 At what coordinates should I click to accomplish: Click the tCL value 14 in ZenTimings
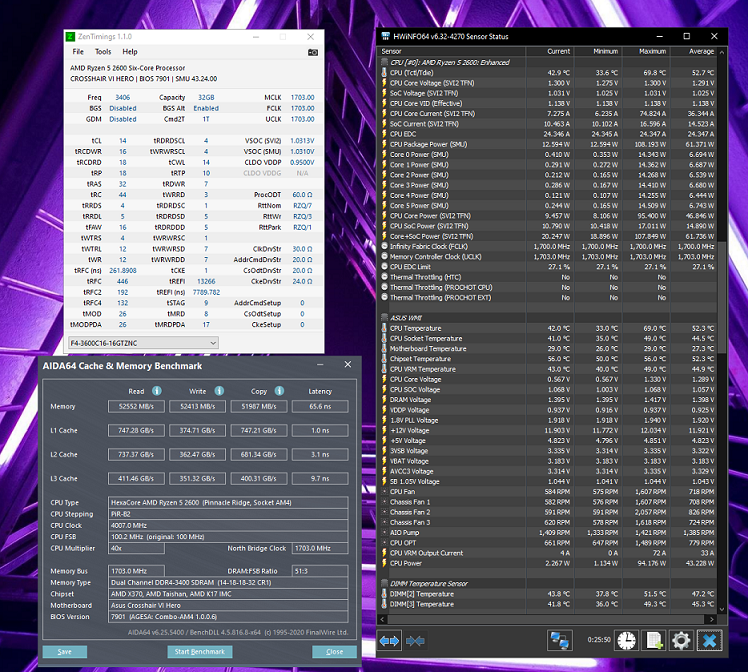point(123,141)
